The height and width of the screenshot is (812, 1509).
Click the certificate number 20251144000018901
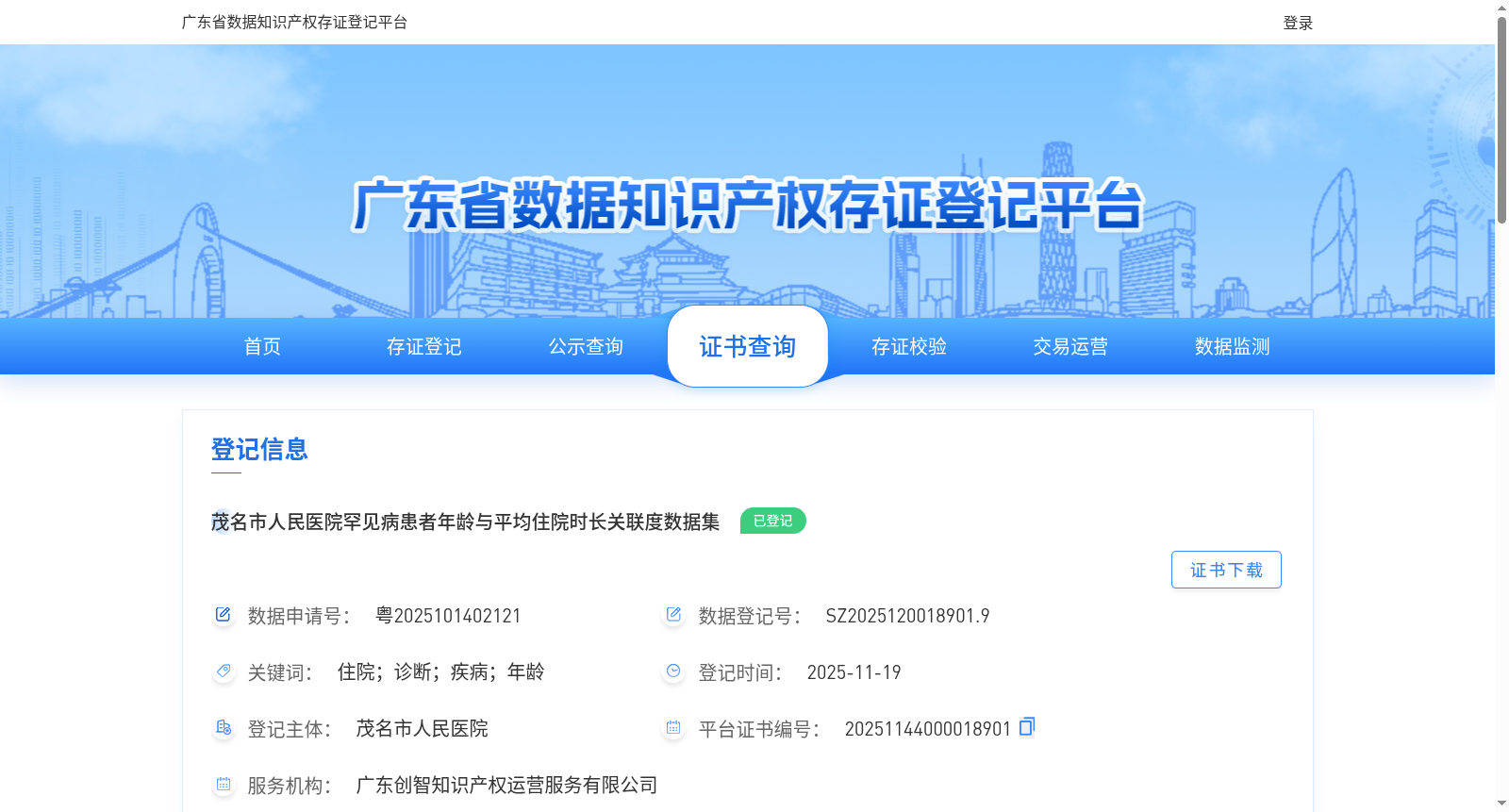(927, 729)
